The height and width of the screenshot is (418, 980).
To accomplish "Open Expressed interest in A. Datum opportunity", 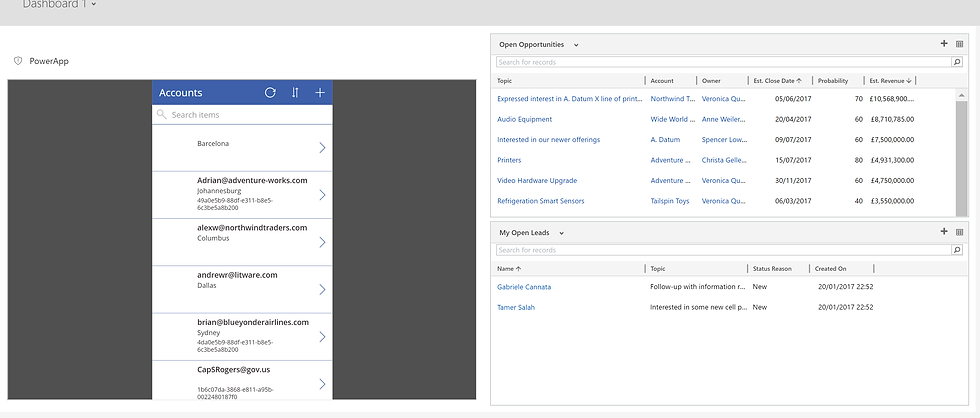I will point(569,99).
